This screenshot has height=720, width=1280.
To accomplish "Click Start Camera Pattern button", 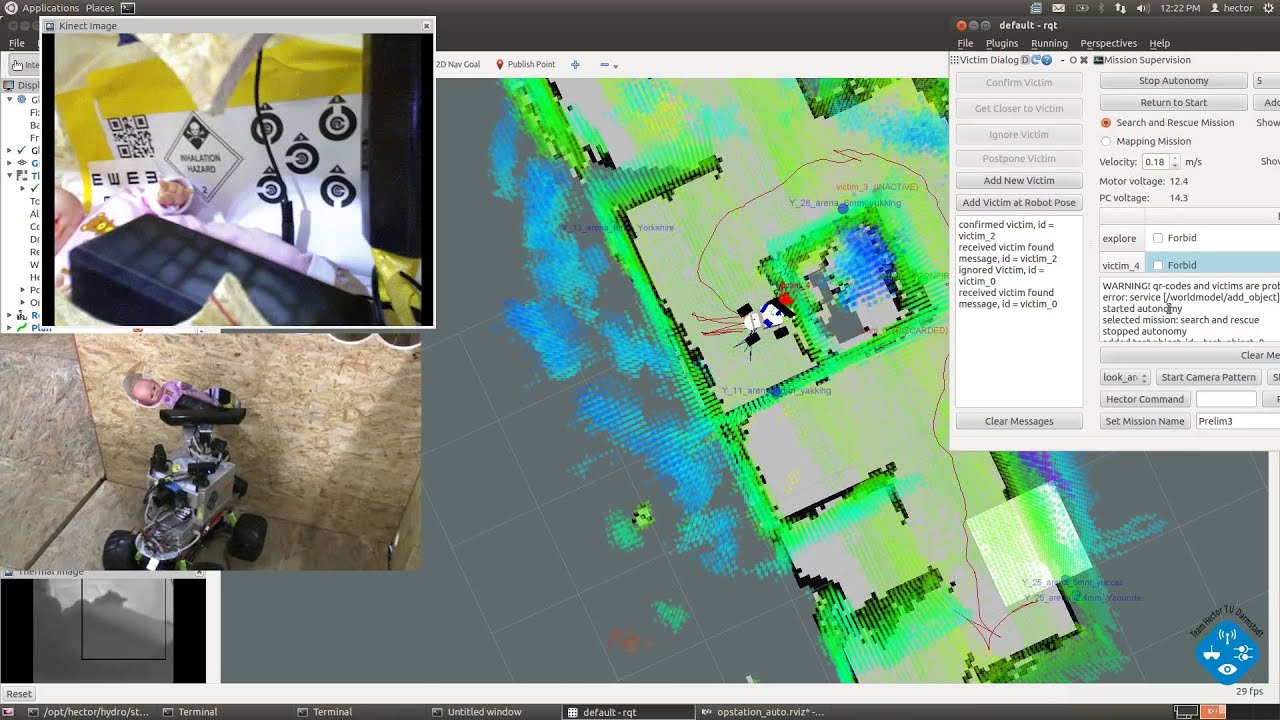I will tap(1208, 377).
